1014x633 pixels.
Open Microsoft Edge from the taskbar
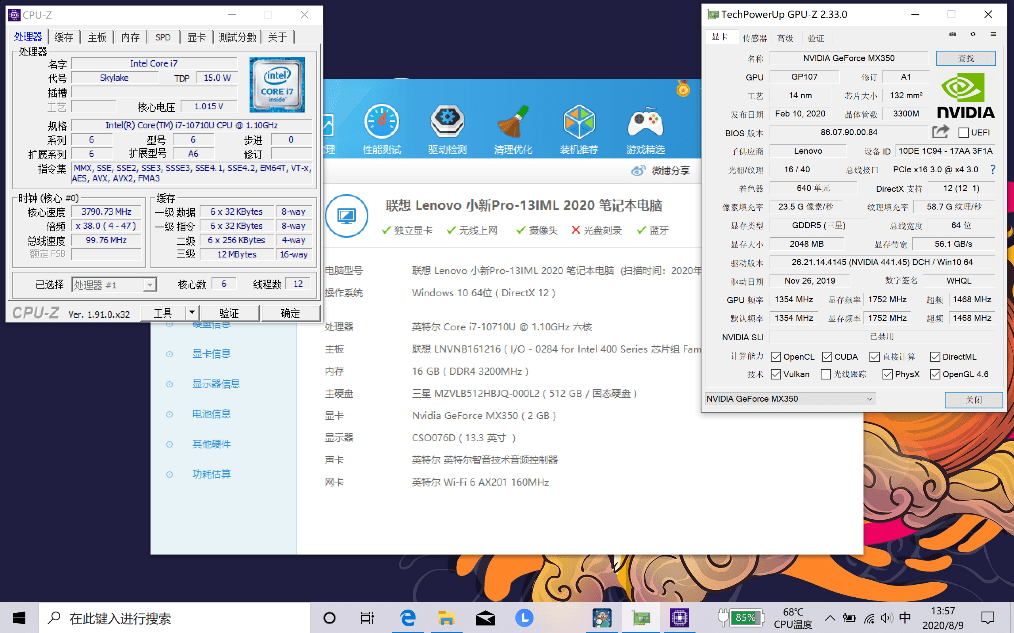[x=408, y=617]
